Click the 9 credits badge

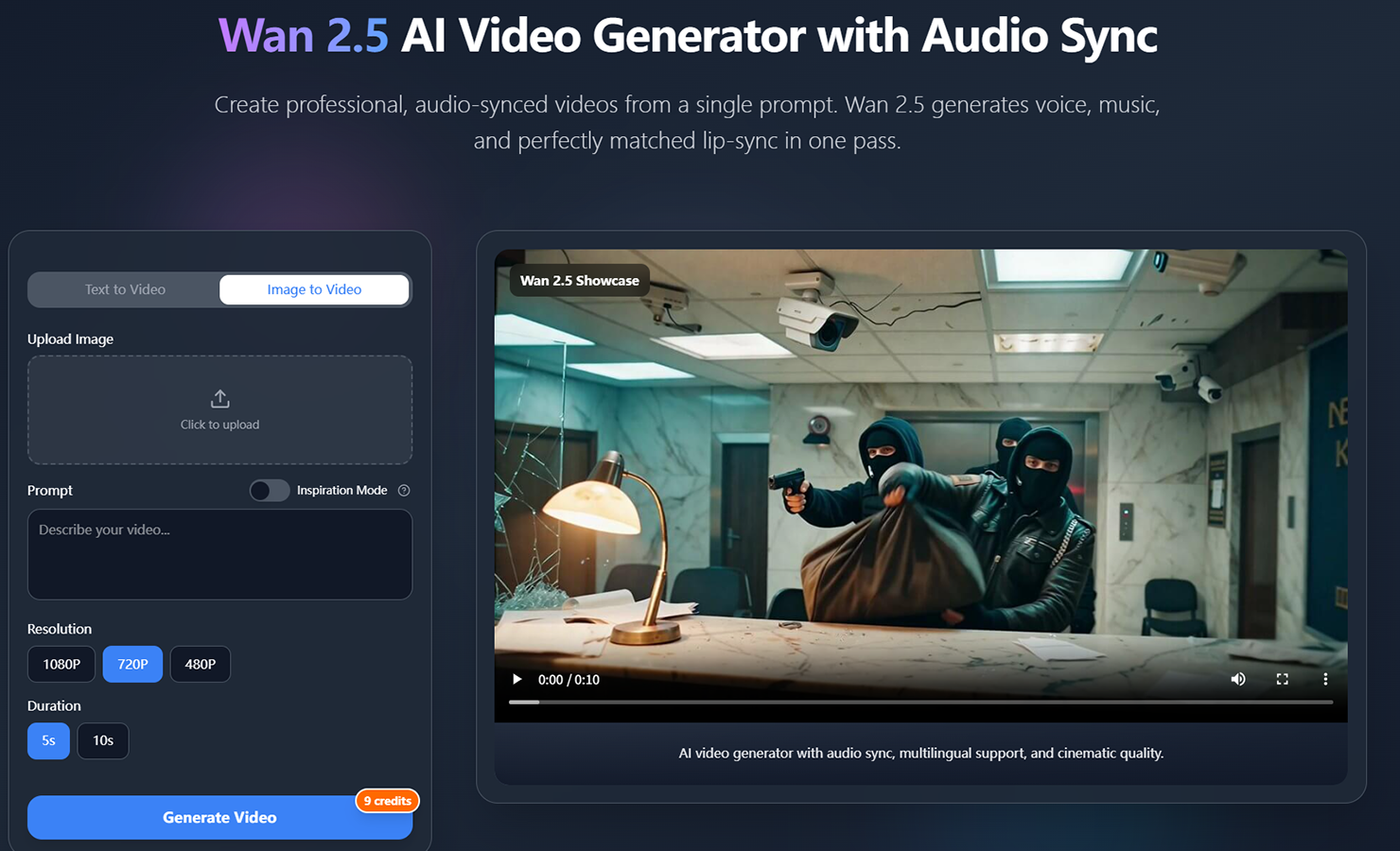[x=387, y=801]
